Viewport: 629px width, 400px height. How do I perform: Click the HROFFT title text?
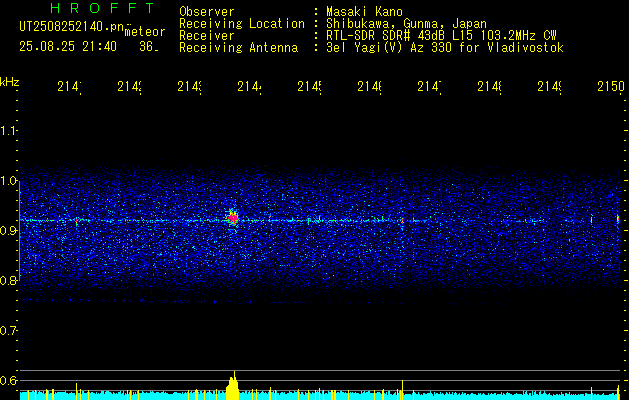102,8
